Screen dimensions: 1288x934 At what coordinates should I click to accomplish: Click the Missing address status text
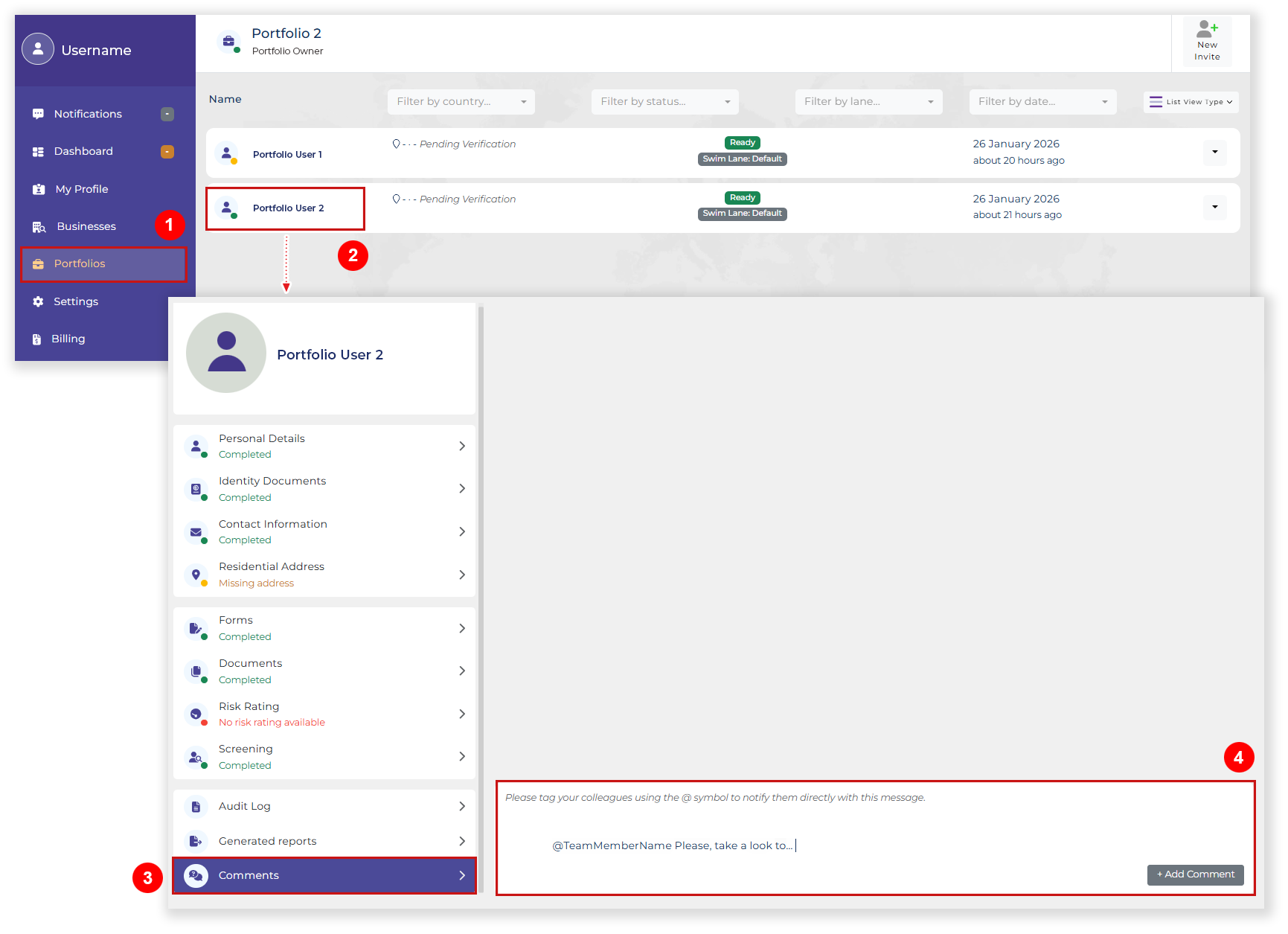[256, 583]
